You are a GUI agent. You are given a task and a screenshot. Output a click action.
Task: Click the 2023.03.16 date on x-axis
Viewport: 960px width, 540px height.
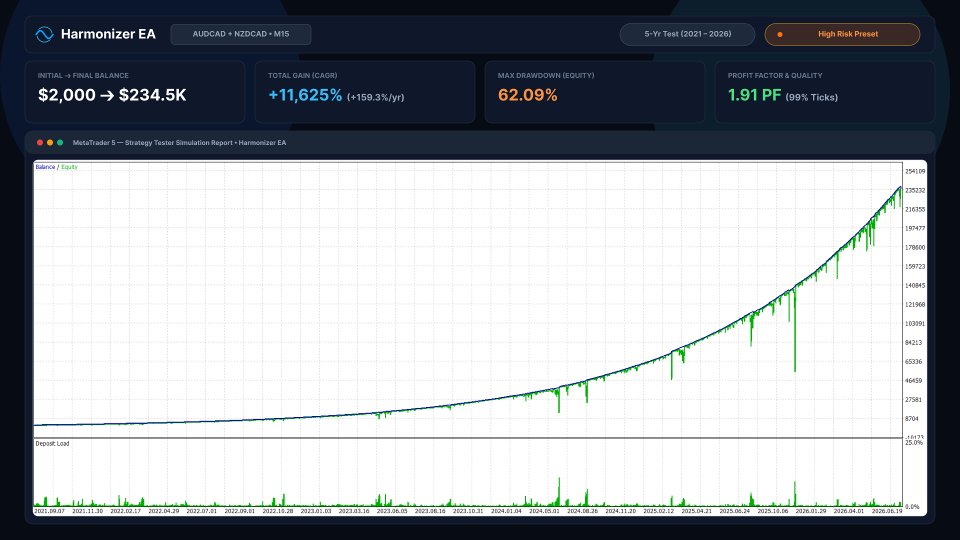click(x=354, y=511)
